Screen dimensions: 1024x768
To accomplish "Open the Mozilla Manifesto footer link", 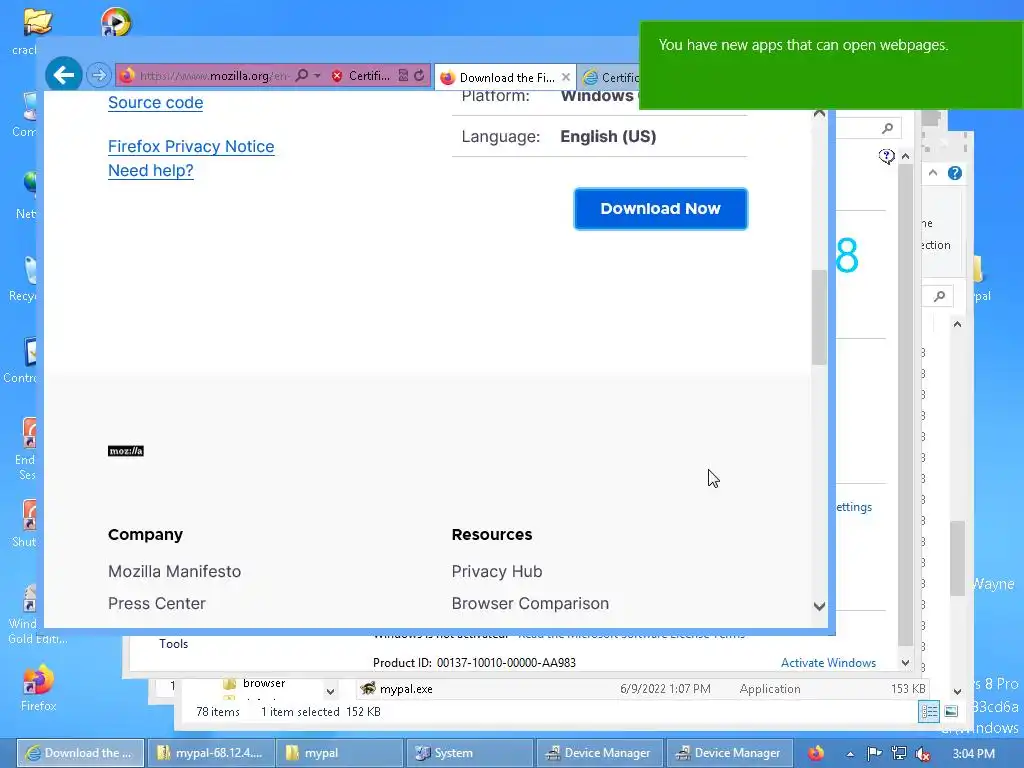I will [x=174, y=571].
